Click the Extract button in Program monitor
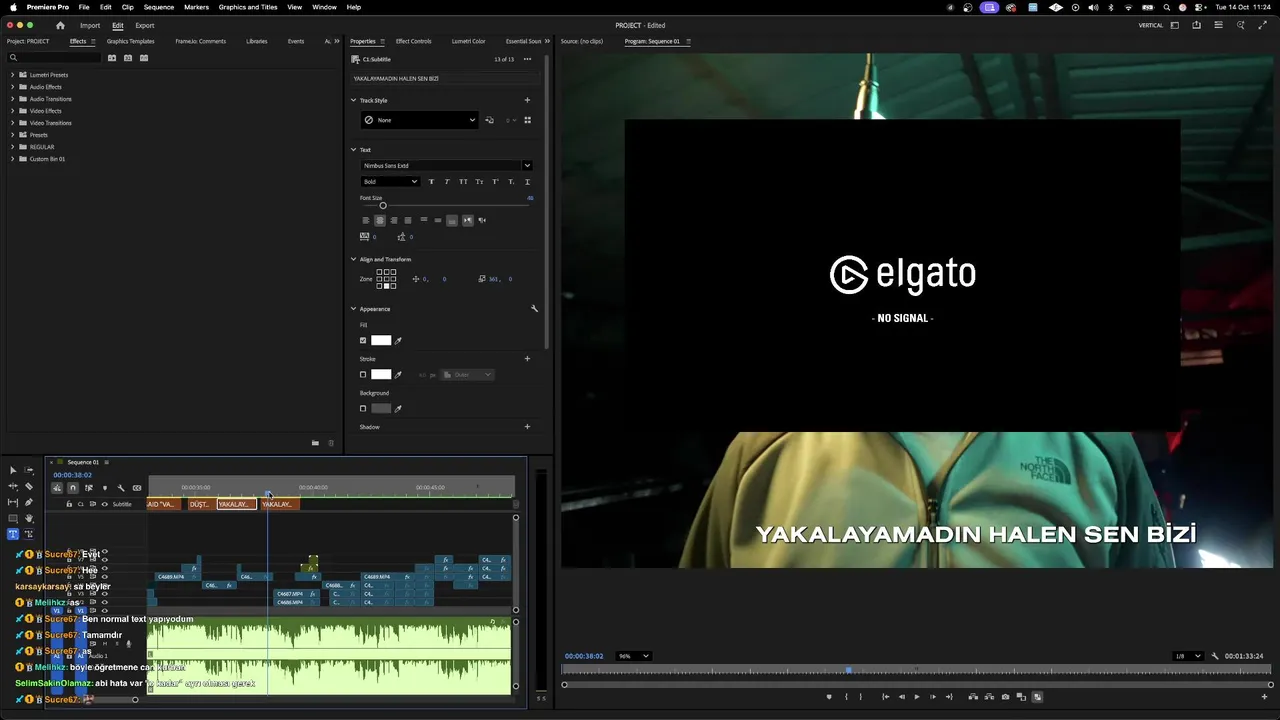The image size is (1280, 720). point(989,697)
